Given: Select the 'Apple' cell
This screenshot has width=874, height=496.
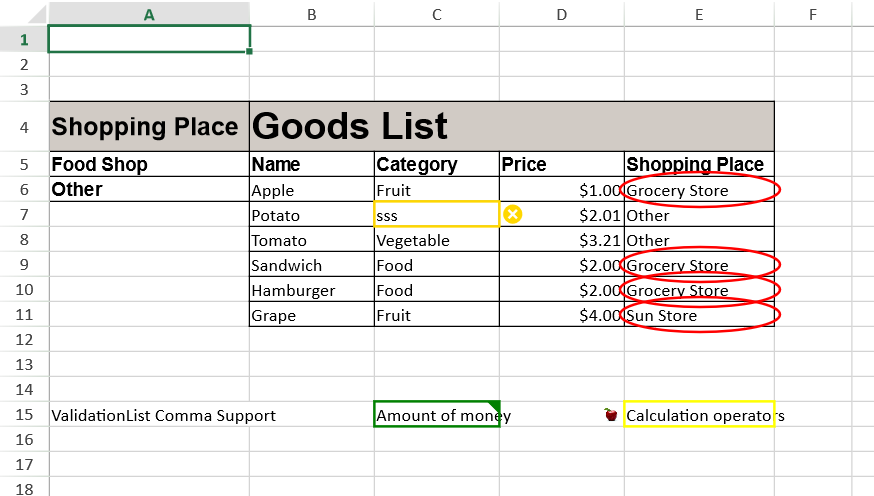Looking at the screenshot, I should [x=312, y=189].
